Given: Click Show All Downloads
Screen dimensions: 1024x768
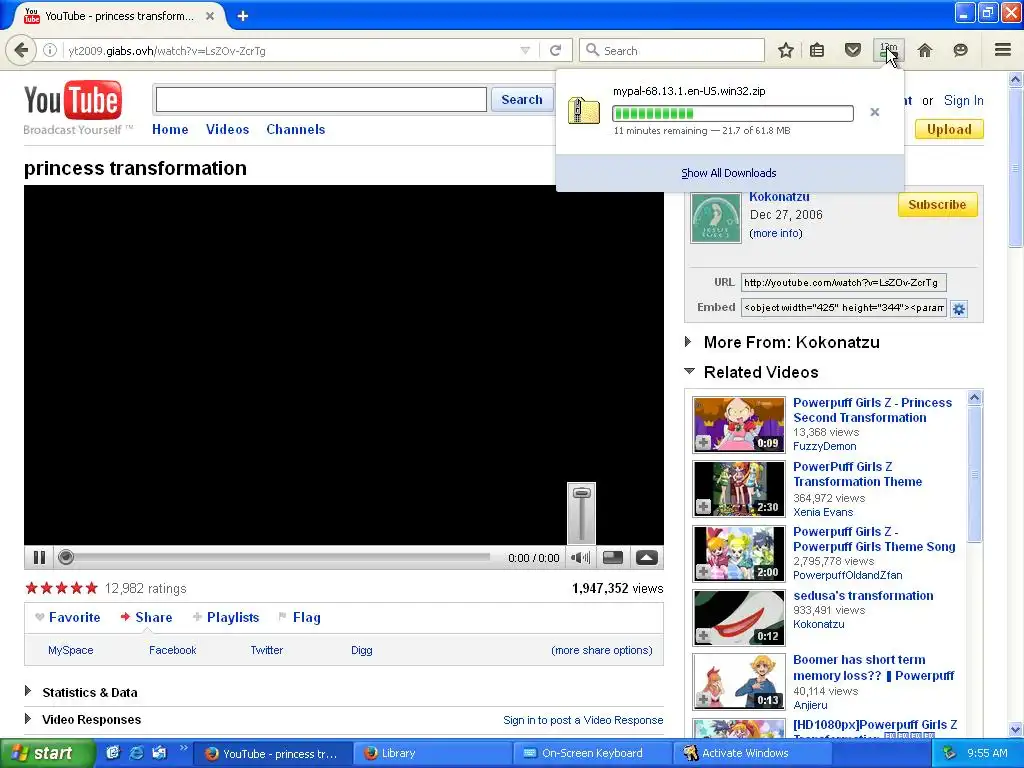Looking at the screenshot, I should click(x=729, y=173).
